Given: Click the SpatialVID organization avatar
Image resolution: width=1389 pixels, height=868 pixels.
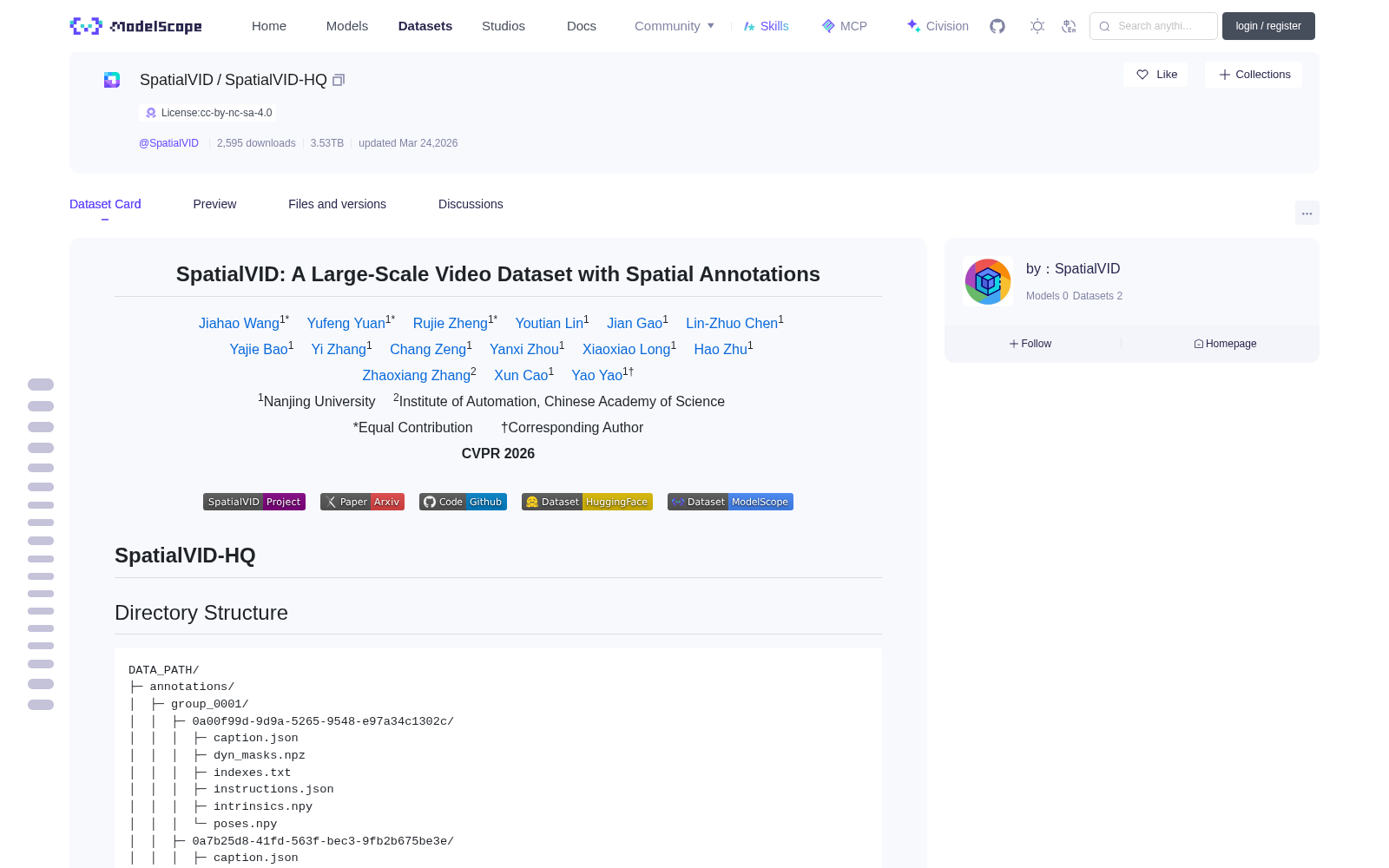Looking at the screenshot, I should coord(988,281).
